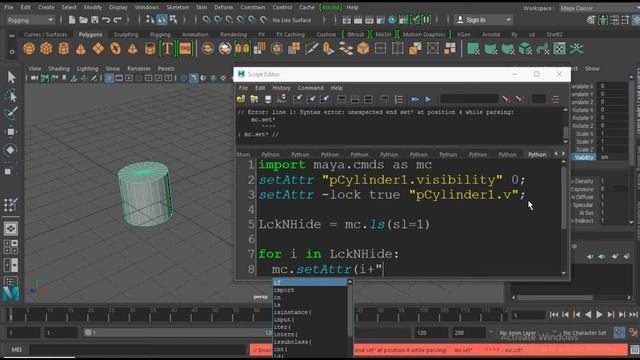Viewport: 640px width, 360px height.
Task: Select the last Python tab in Script Editor
Action: pos(537,154)
